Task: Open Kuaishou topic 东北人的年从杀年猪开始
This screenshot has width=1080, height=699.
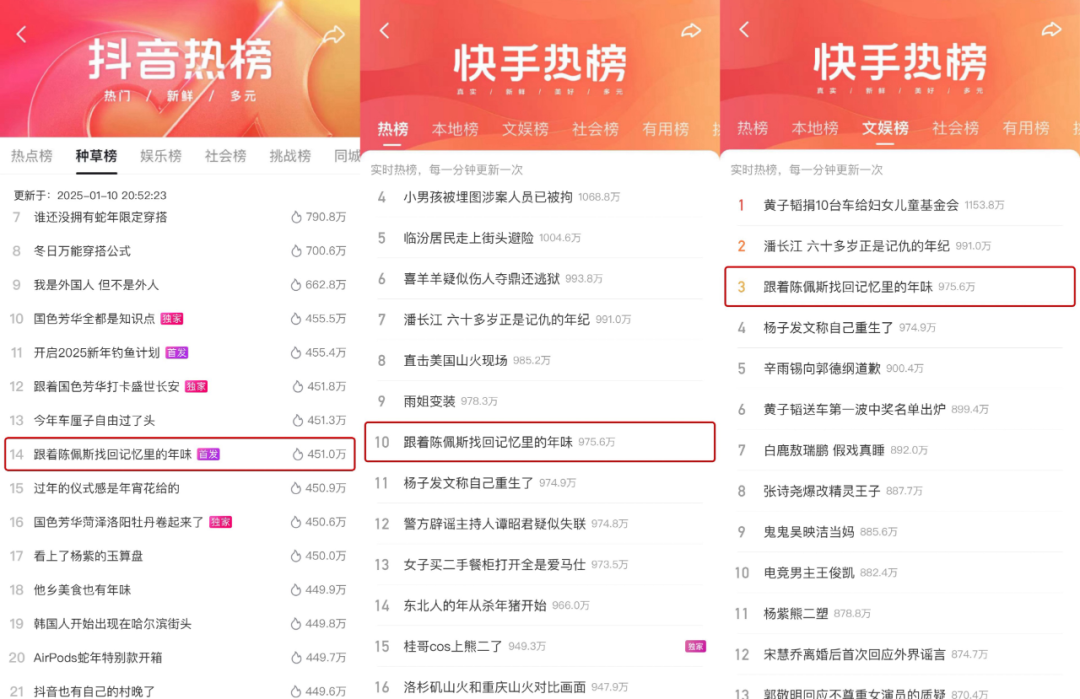Action: coord(475,605)
